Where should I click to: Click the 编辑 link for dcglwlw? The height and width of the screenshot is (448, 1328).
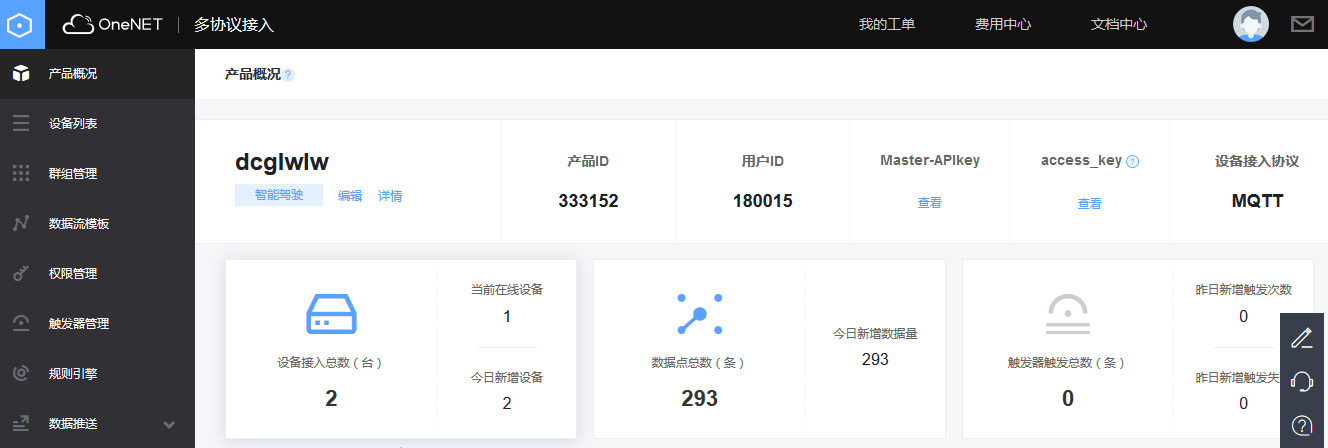click(x=350, y=196)
